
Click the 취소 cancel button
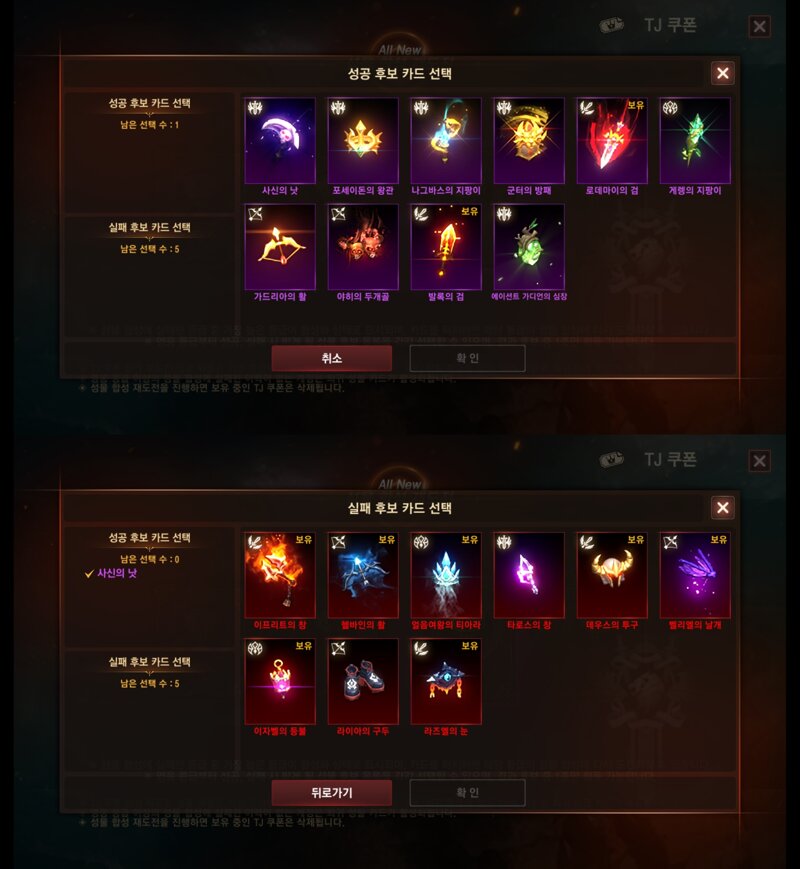[x=332, y=358]
